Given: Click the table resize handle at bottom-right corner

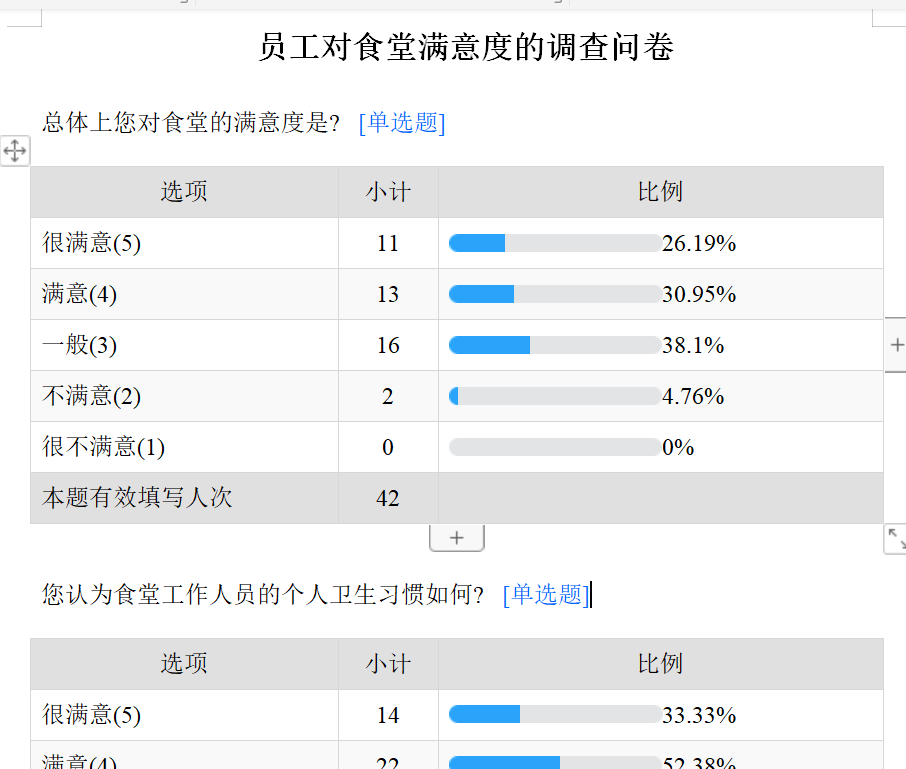Looking at the screenshot, I should [895, 540].
